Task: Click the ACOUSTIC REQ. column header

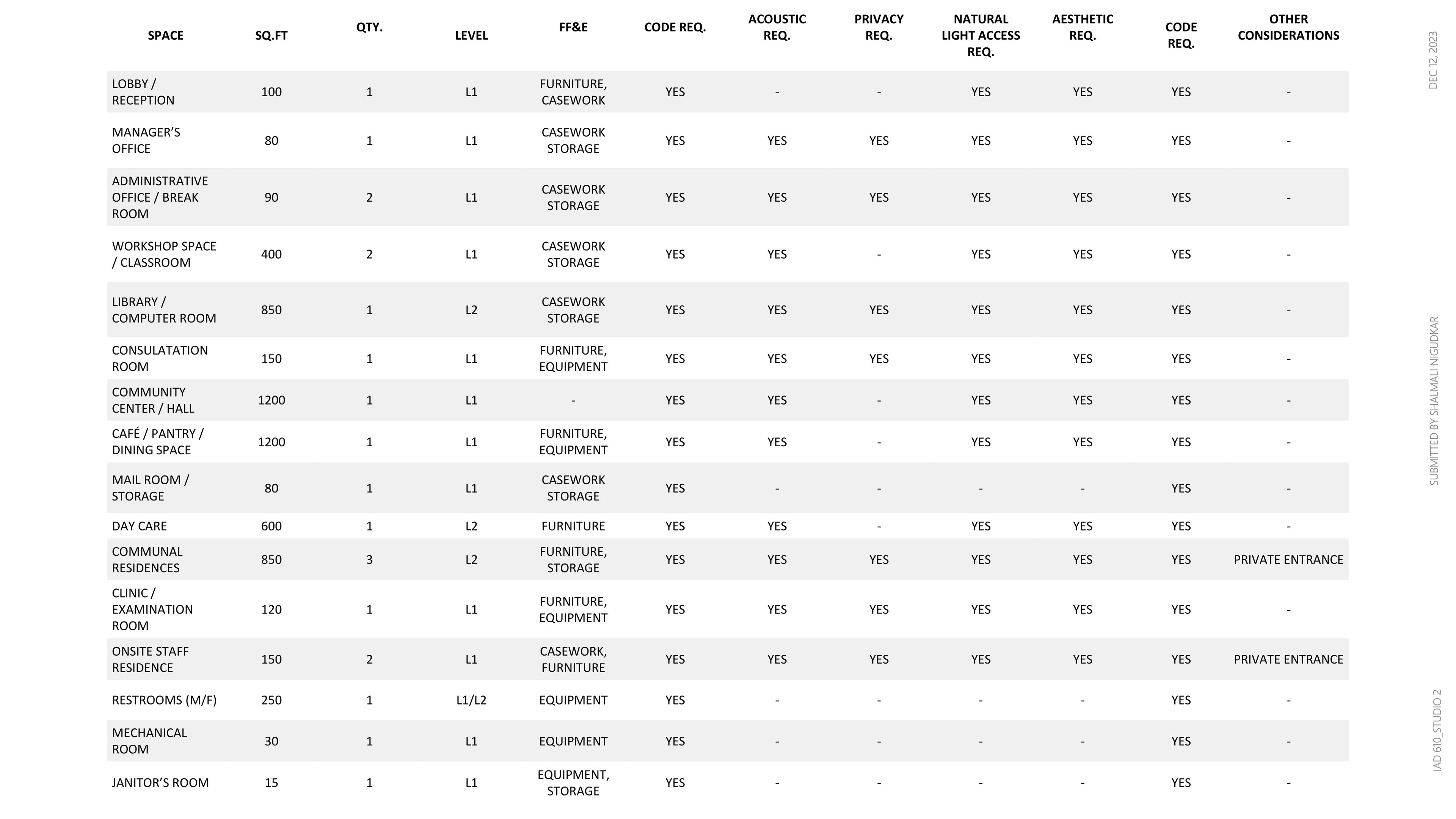Action: click(777, 27)
